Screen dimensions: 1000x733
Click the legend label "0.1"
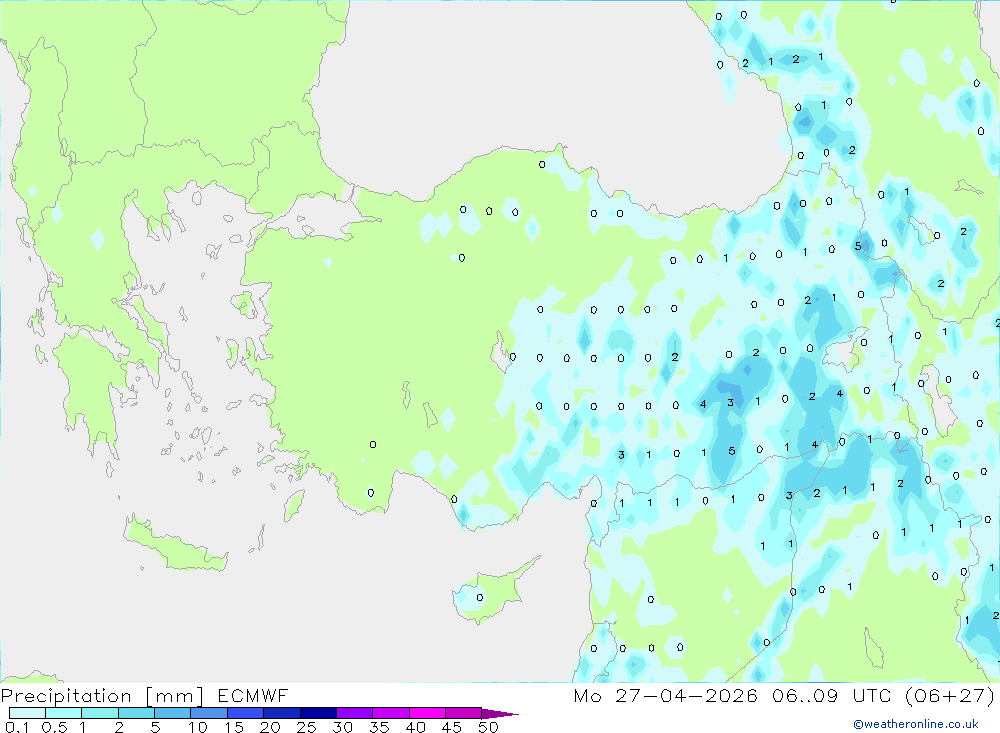pyautogui.click(x=17, y=727)
